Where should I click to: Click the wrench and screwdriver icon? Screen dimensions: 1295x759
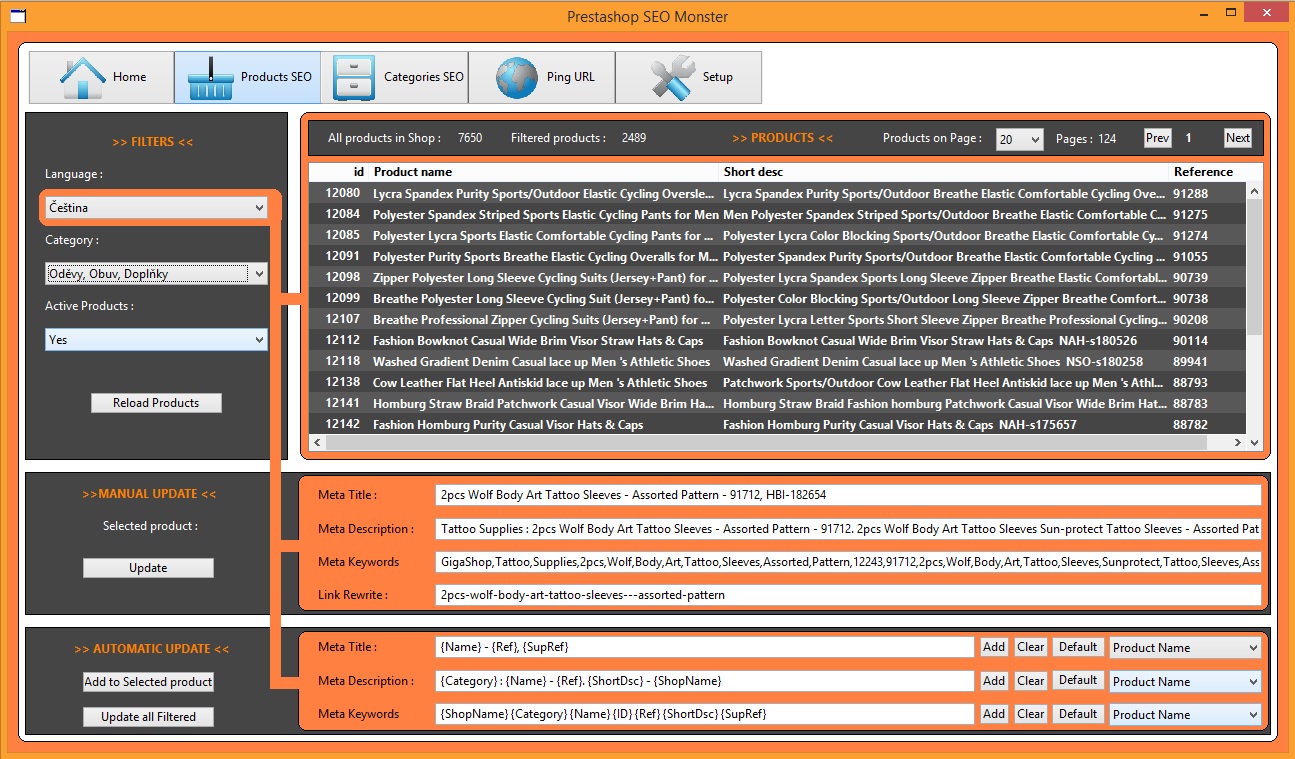coord(672,78)
